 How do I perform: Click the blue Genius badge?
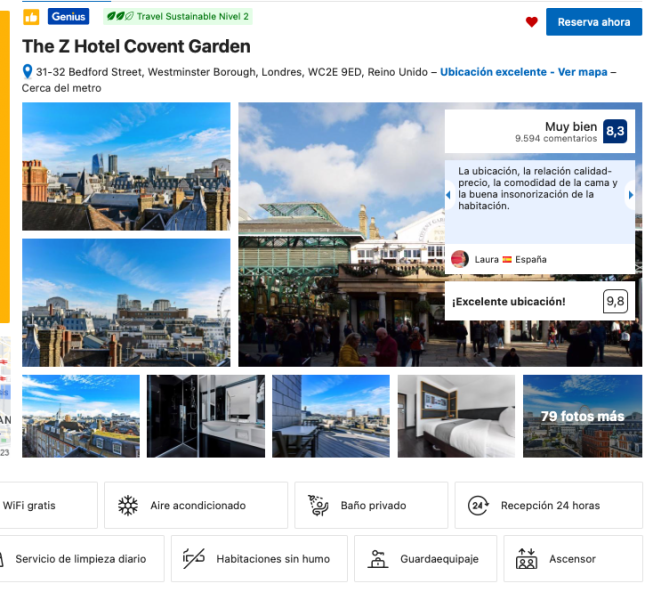[x=68, y=17]
